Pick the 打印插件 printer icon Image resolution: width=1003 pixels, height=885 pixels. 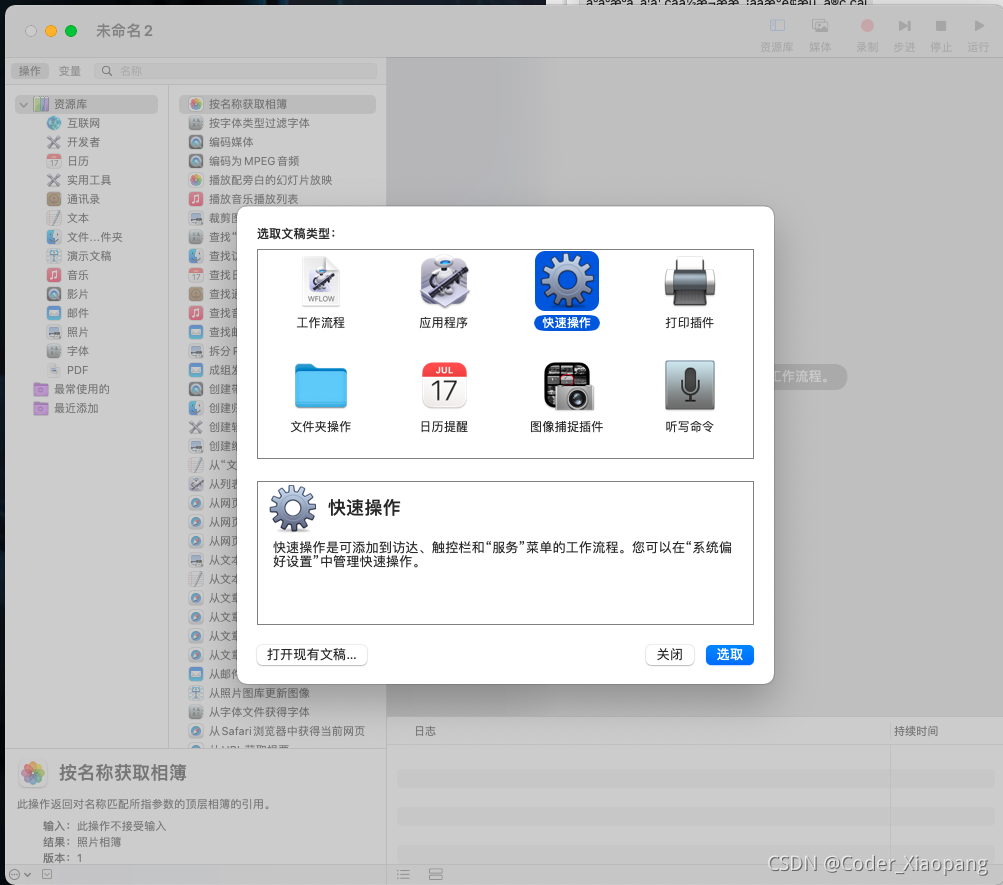point(690,282)
